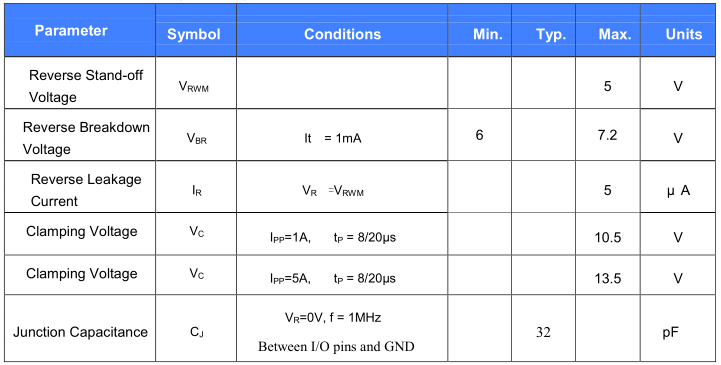Click the VRWM symbol cell
This screenshot has height=365, width=721.
[x=196, y=83]
